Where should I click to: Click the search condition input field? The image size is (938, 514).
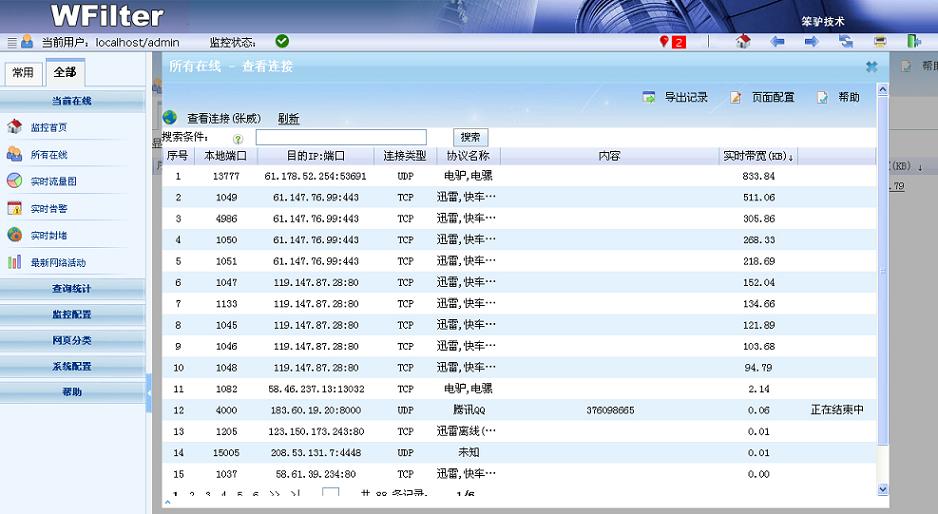(x=341, y=137)
